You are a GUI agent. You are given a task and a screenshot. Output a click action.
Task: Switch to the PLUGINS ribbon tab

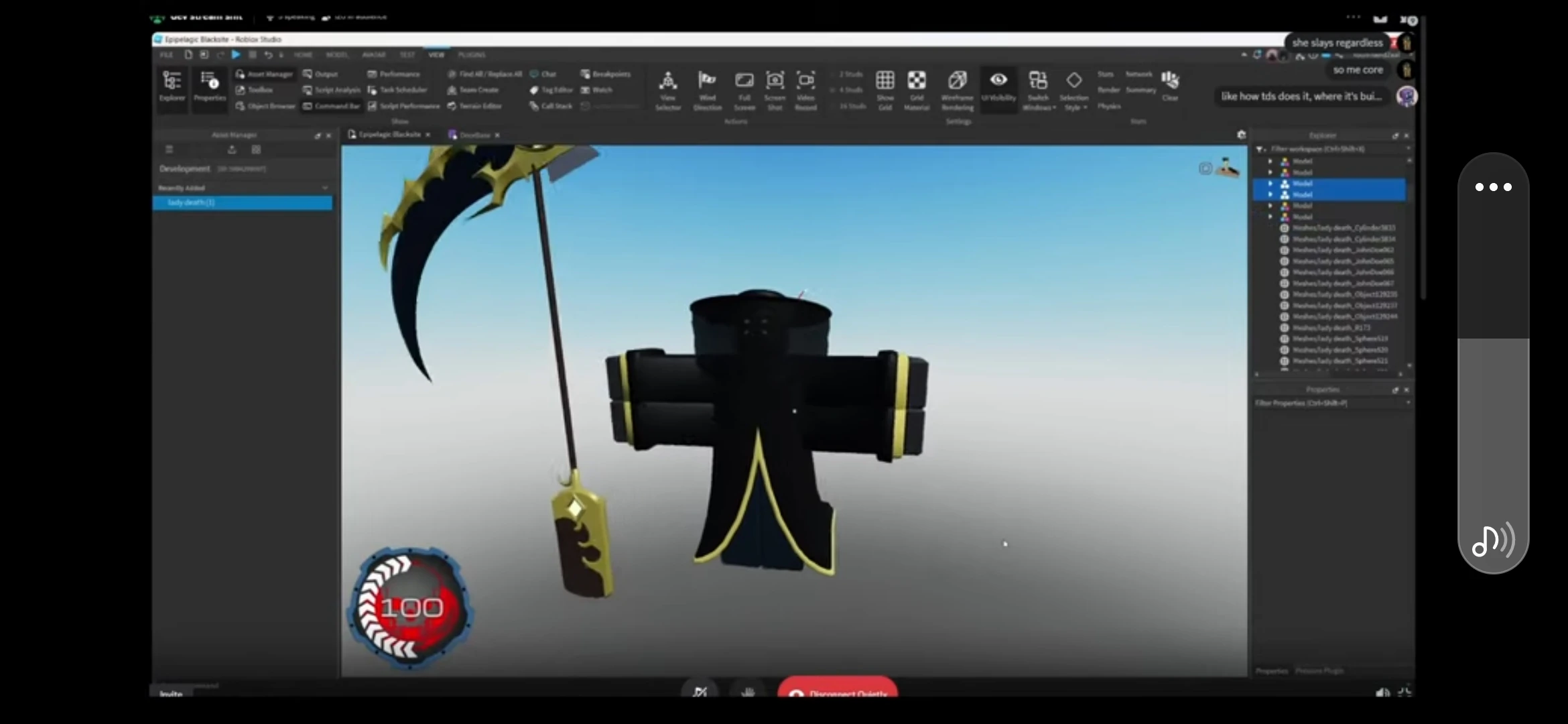tap(472, 55)
